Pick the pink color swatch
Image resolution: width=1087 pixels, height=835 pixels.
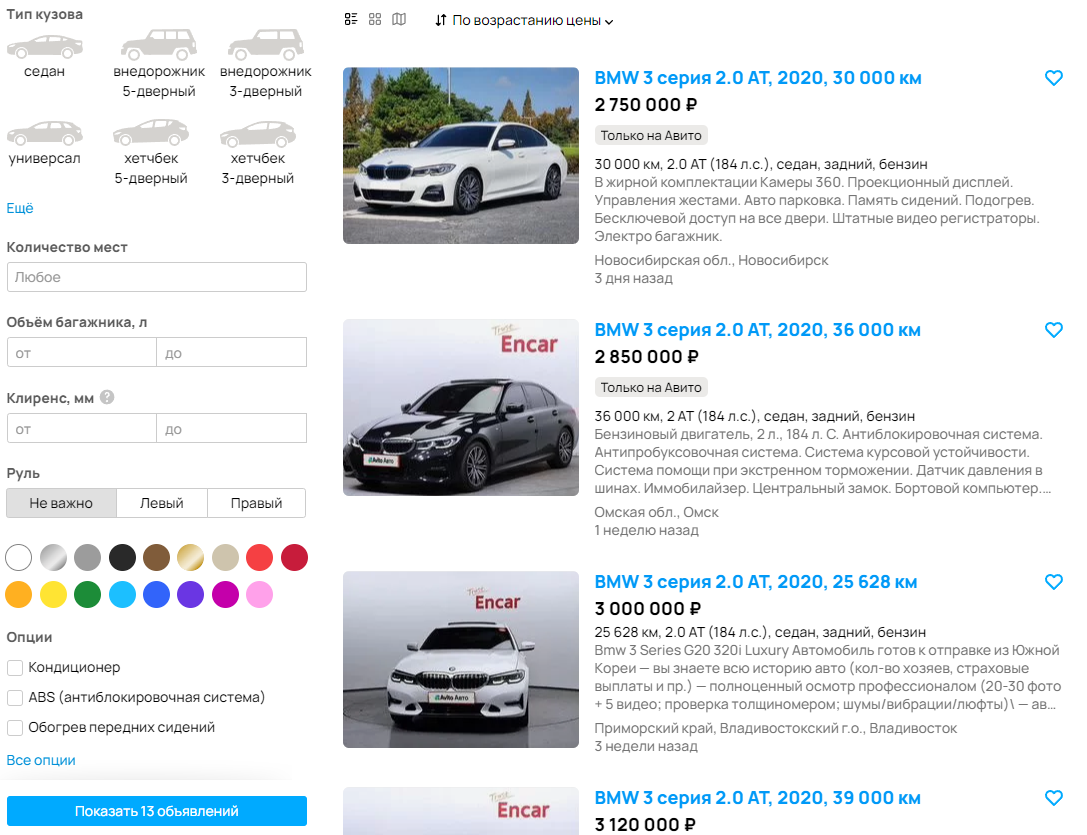[259, 594]
